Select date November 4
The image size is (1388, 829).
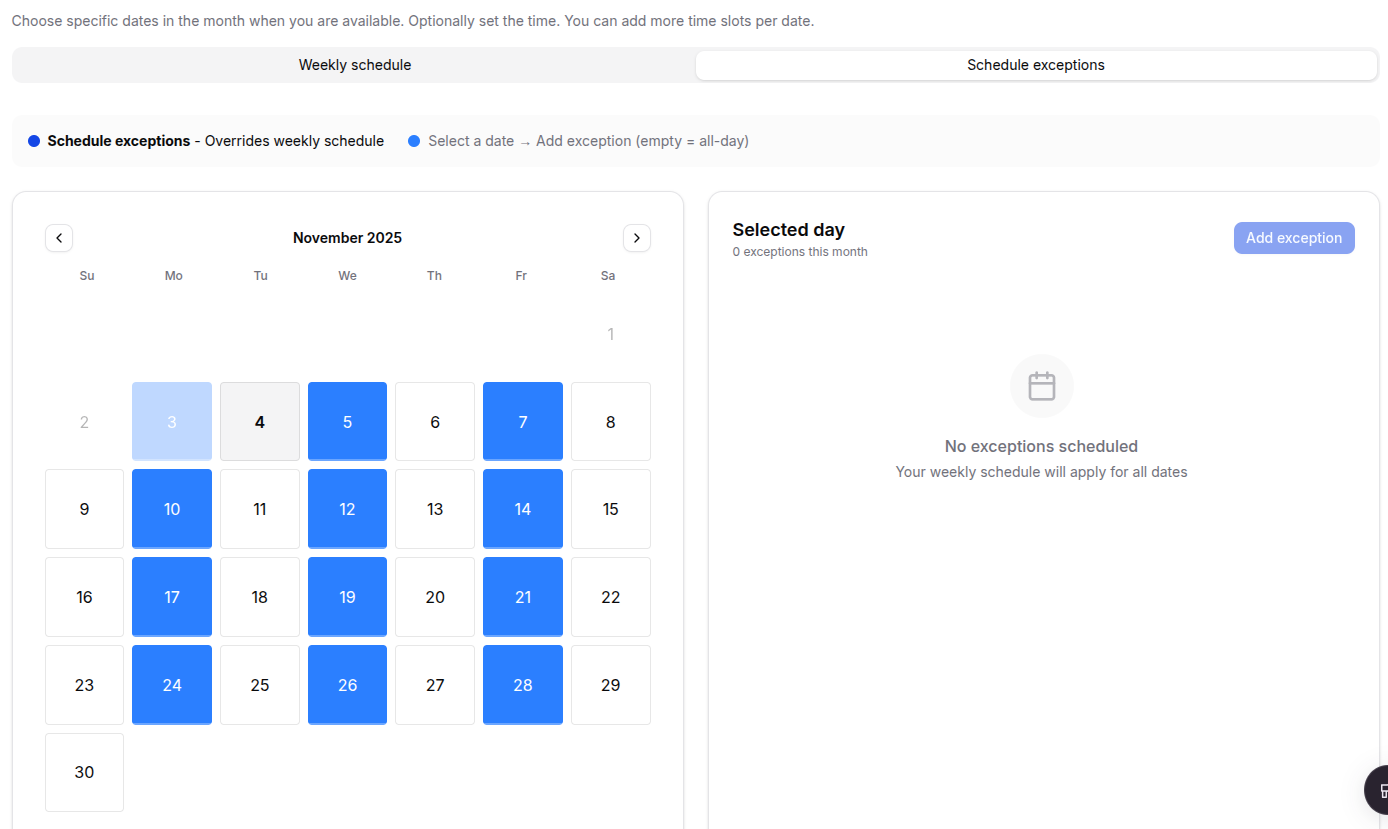pos(259,421)
